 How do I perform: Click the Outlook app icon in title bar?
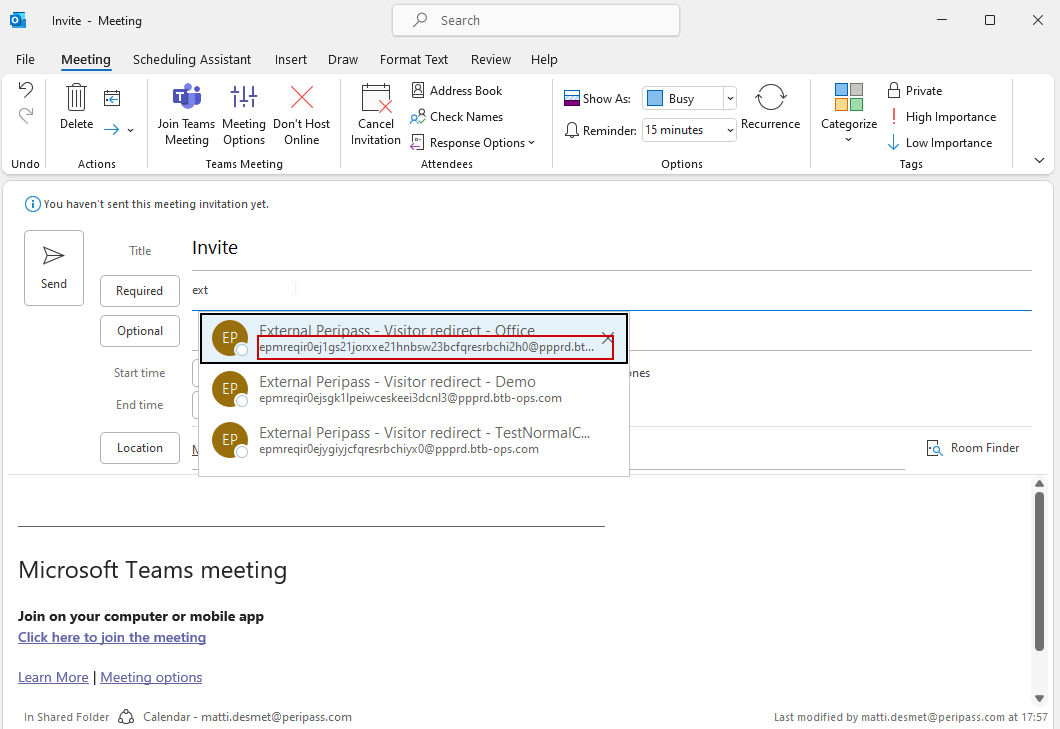[x=18, y=20]
